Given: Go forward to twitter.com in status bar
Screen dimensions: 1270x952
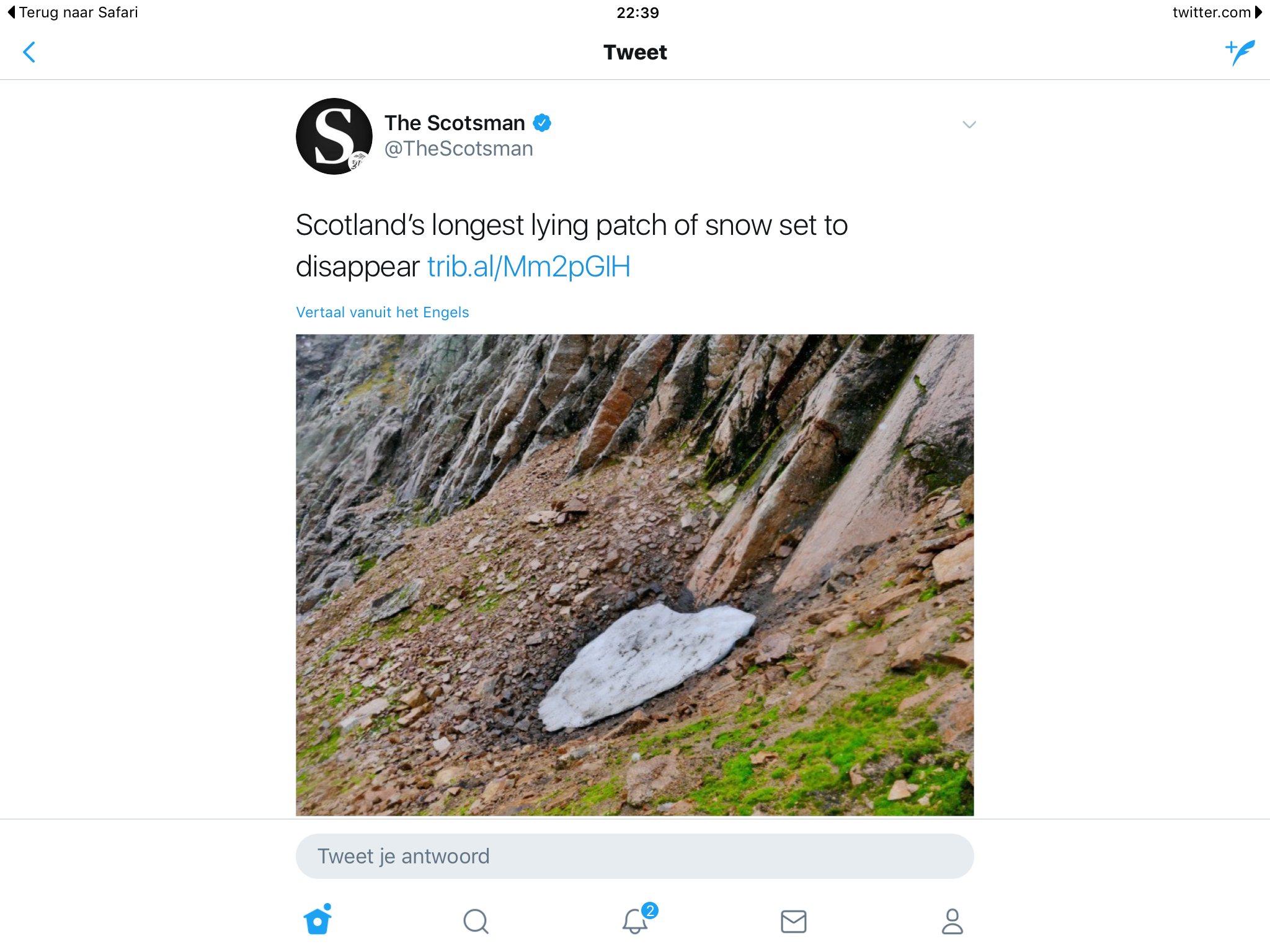Looking at the screenshot, I should click(x=1217, y=12).
